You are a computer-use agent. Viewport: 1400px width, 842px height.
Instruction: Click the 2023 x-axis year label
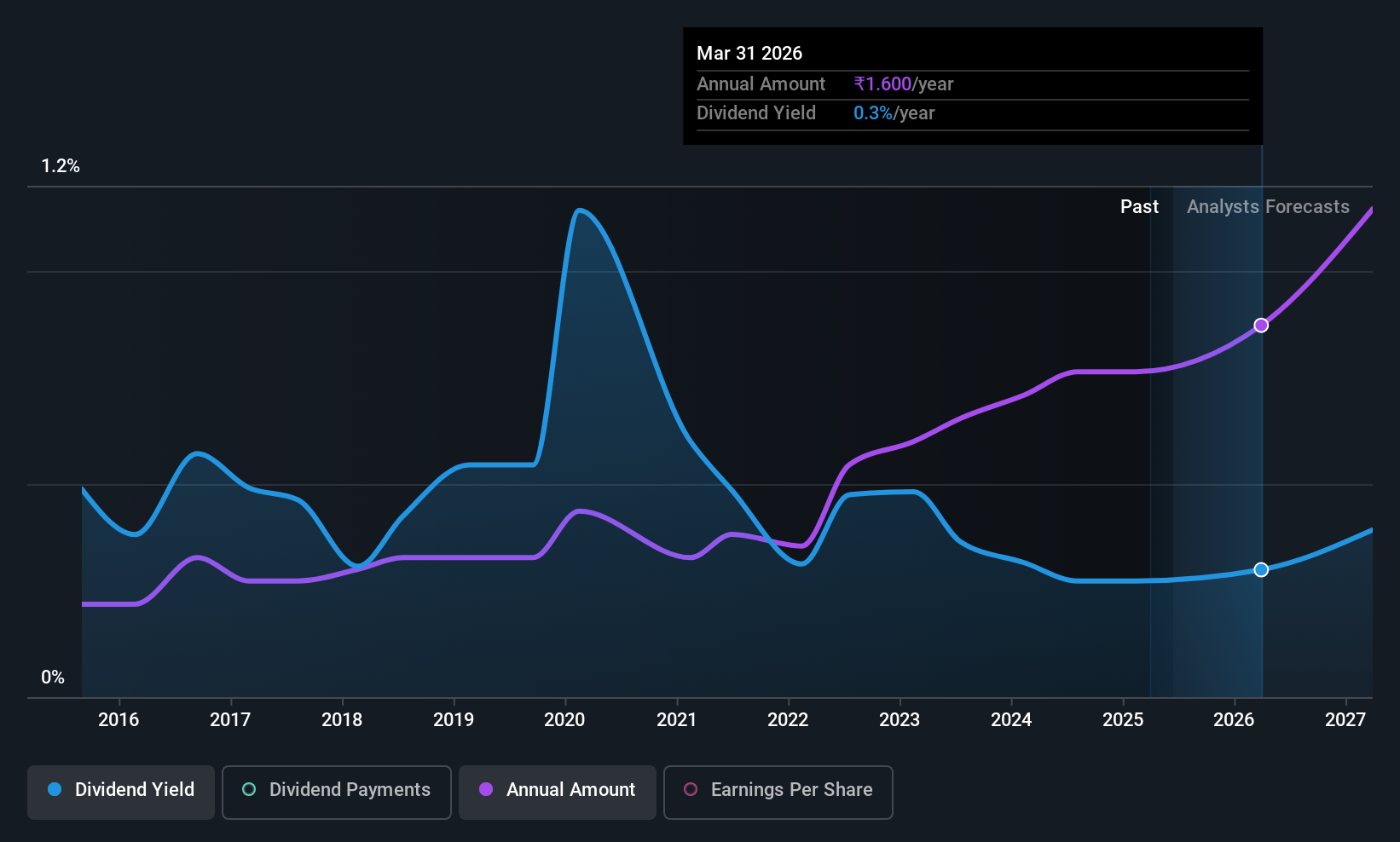900,719
